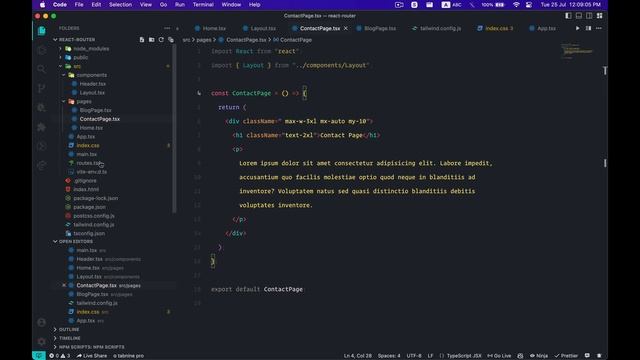This screenshot has height=360, width=640.
Task: Open the Search view in activity bar
Action: 41,69
